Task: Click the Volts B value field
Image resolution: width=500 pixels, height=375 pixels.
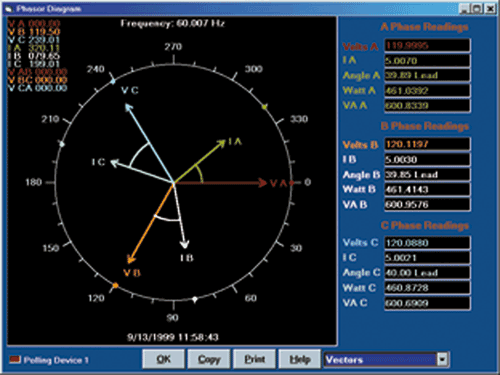Action: click(x=427, y=144)
